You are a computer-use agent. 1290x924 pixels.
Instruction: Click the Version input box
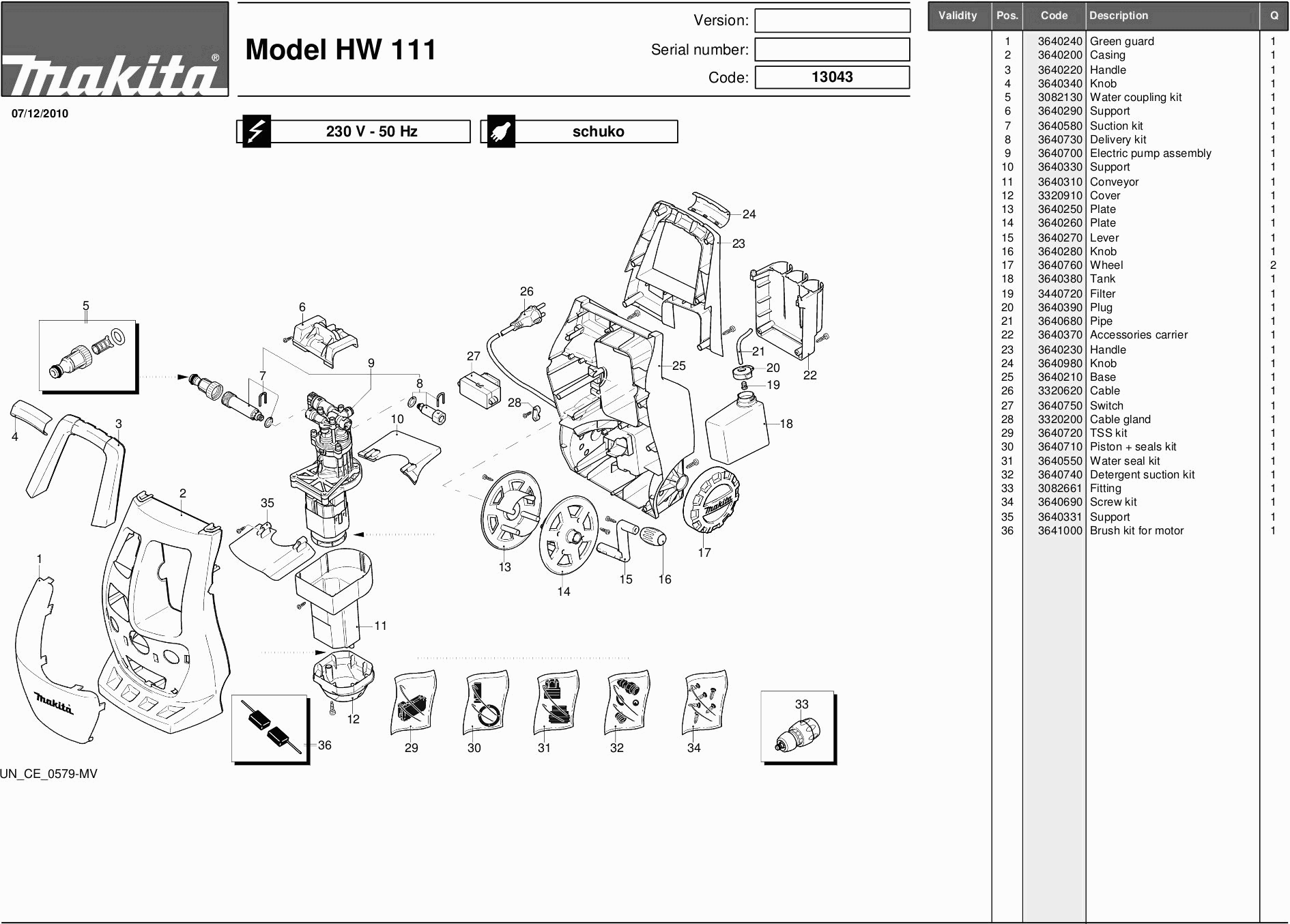(832, 20)
